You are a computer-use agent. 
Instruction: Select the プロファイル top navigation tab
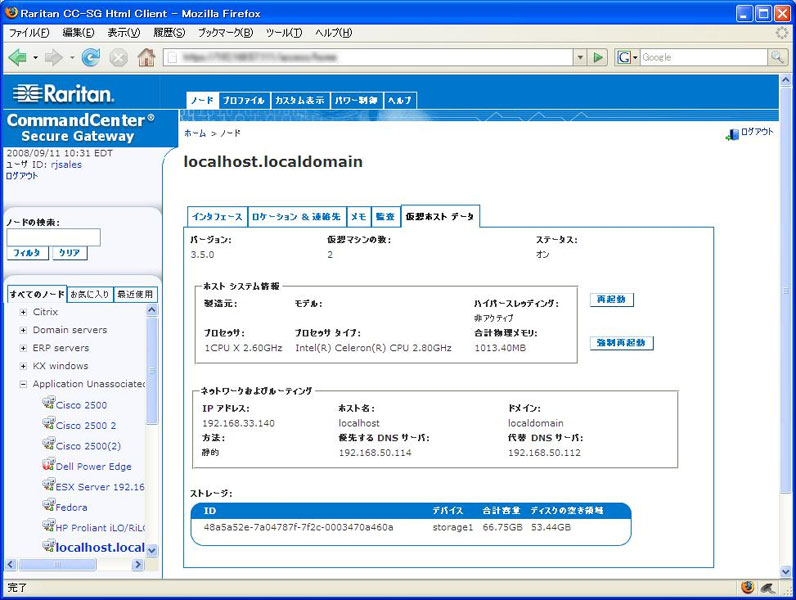tap(244, 100)
